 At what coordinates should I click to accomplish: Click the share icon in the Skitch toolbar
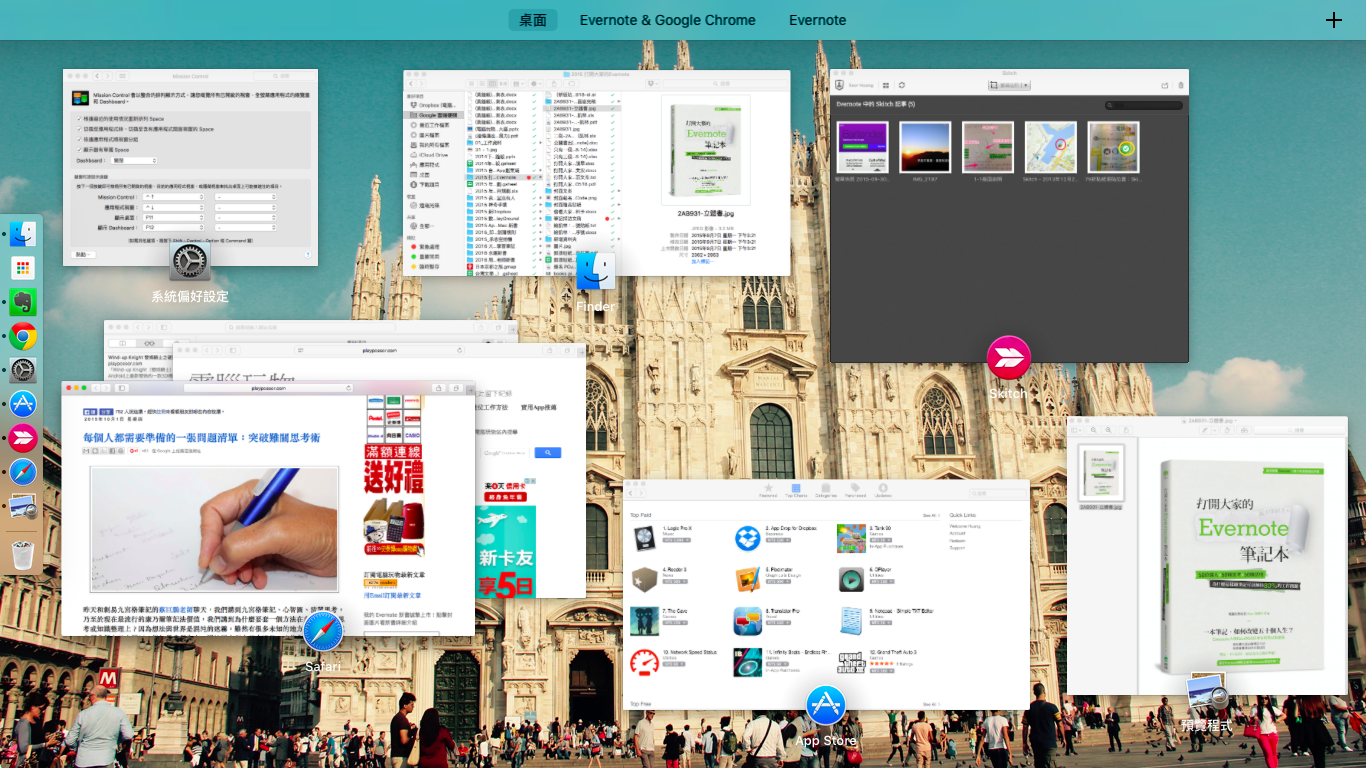pos(1165,86)
